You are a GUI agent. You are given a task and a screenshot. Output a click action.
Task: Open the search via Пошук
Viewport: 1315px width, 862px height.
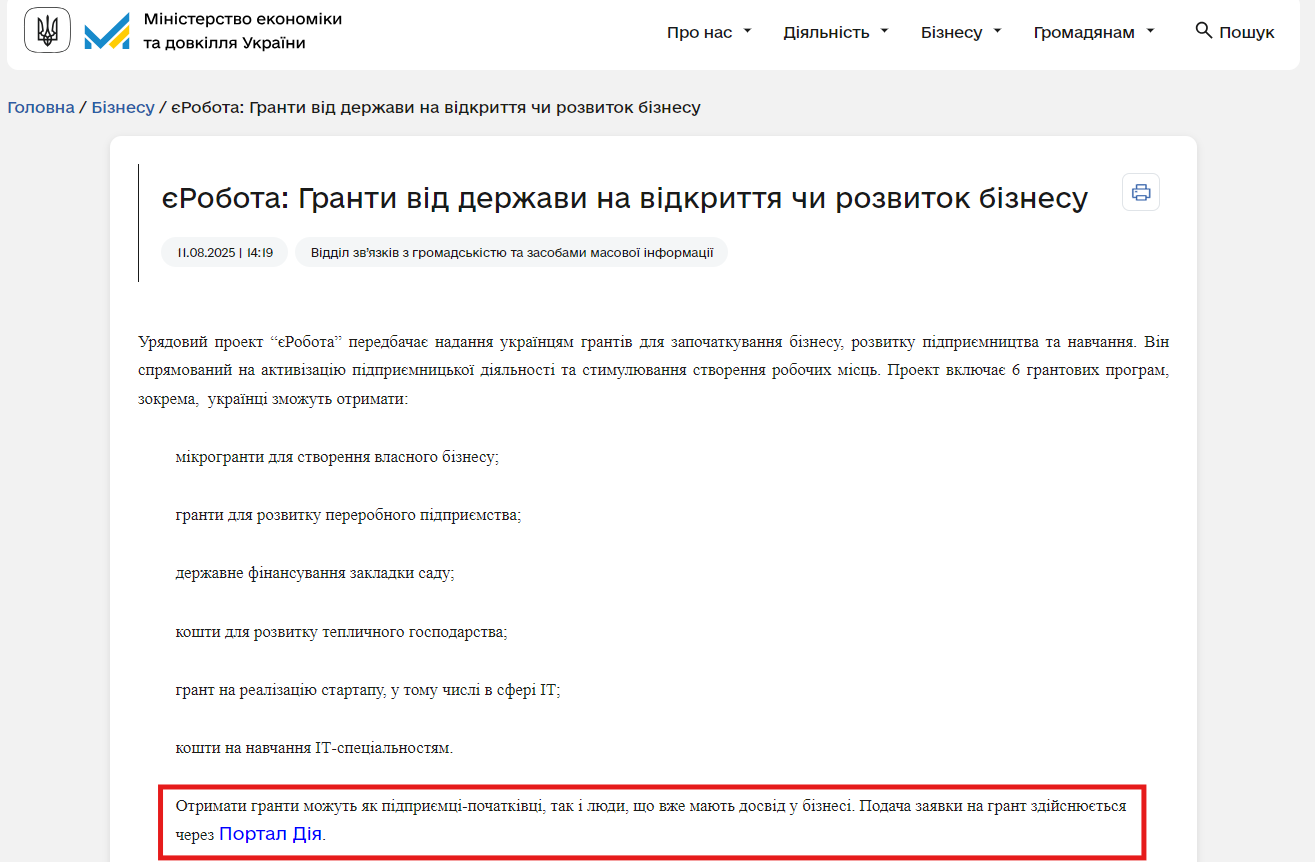tap(1247, 32)
